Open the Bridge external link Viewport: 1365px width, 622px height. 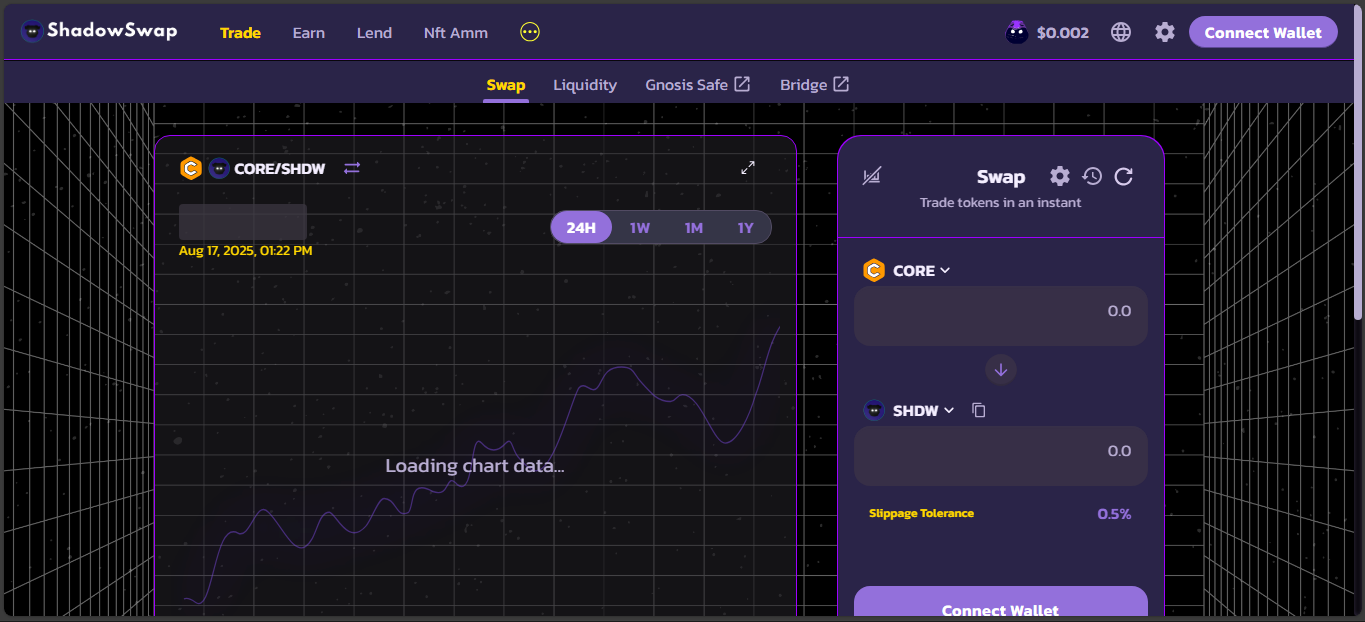[x=814, y=85]
